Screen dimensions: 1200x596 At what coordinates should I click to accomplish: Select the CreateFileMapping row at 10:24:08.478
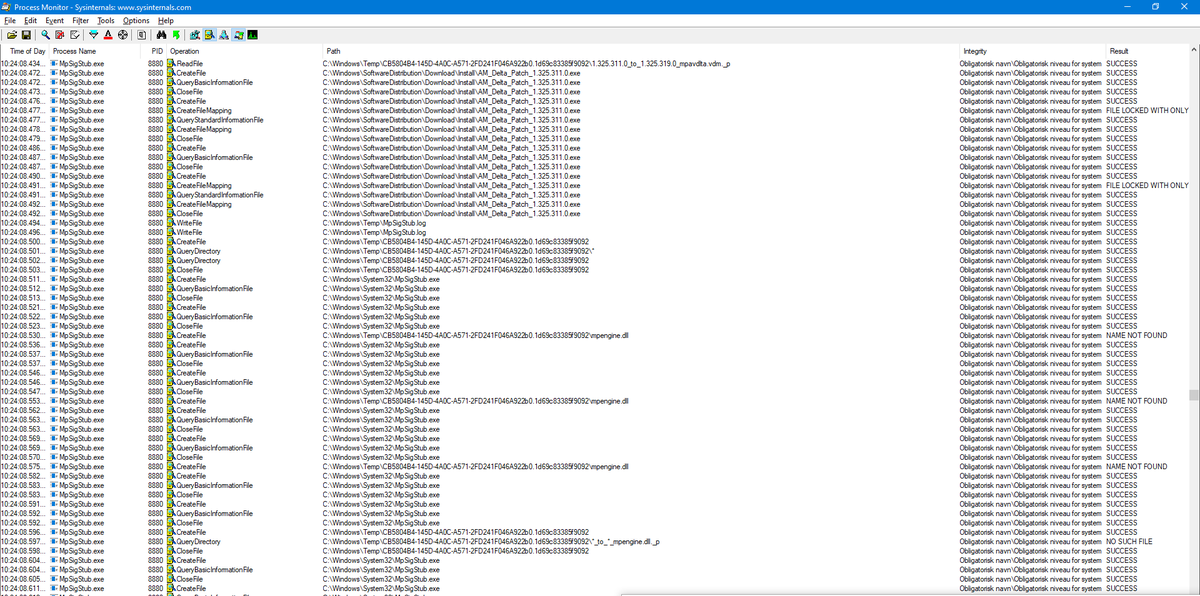(x=595, y=129)
